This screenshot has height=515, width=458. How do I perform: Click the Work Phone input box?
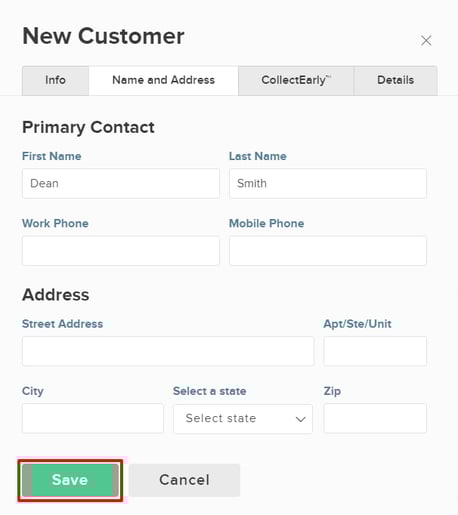coord(121,251)
